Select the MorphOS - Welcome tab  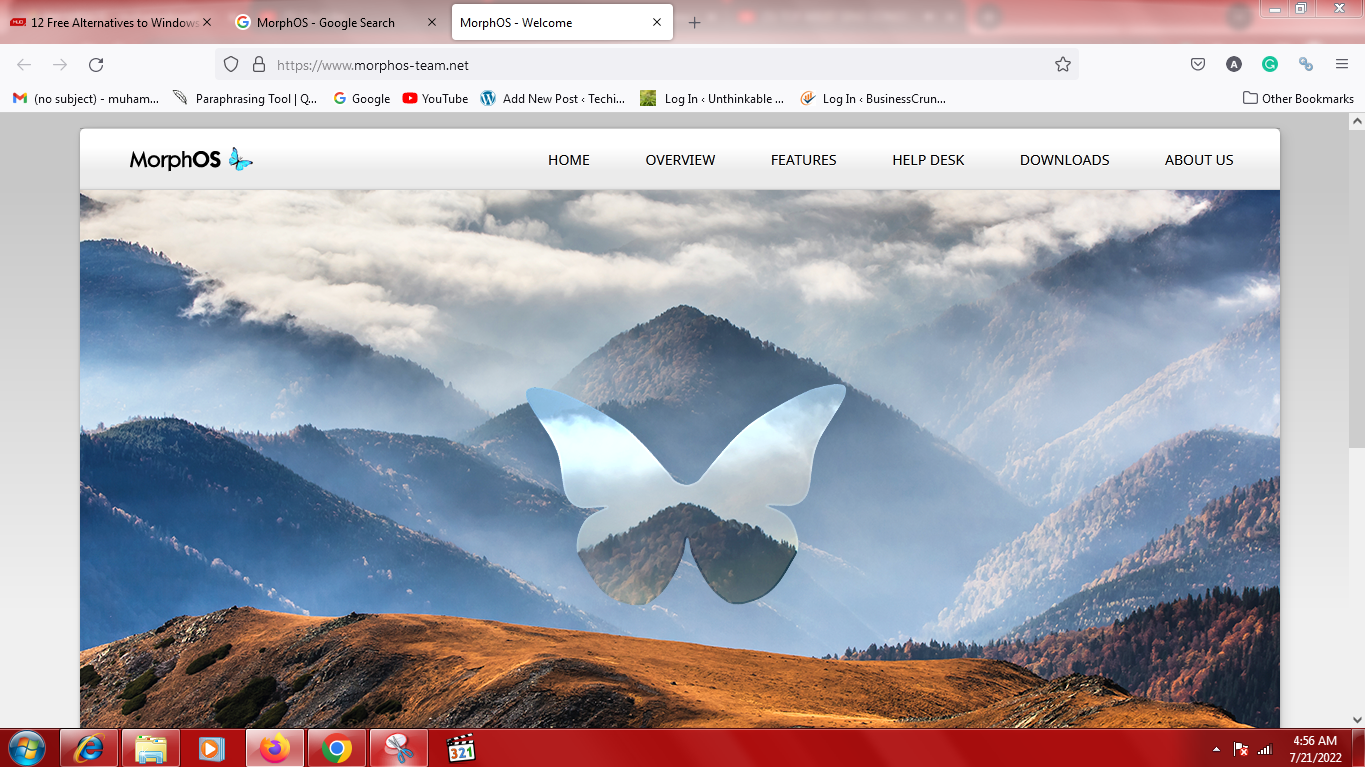coord(561,22)
